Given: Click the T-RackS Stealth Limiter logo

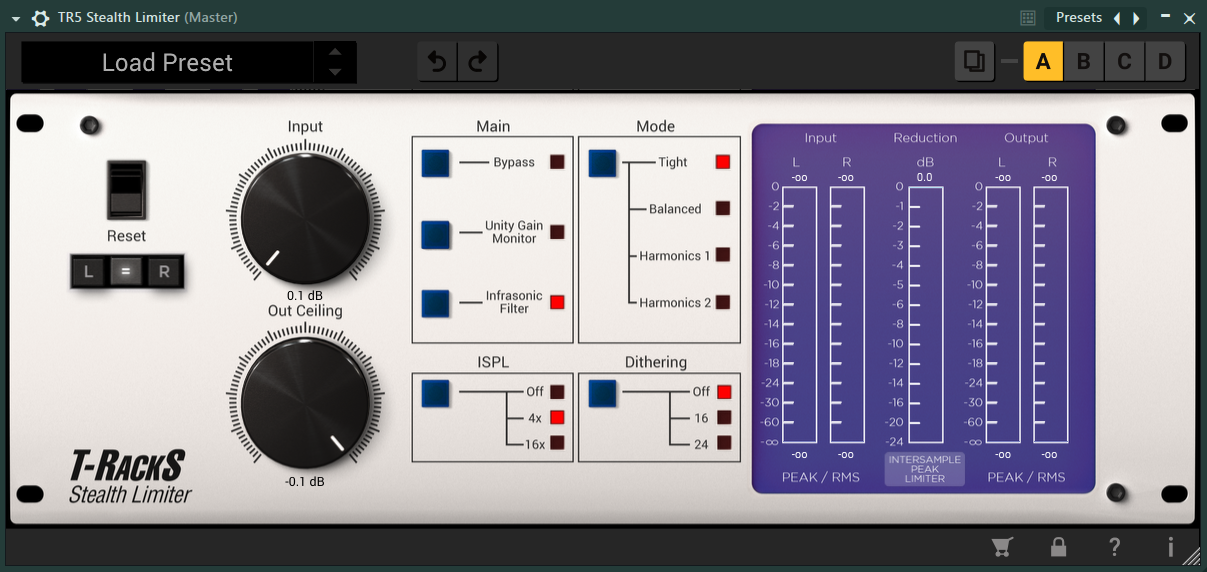Looking at the screenshot, I should 129,477.
